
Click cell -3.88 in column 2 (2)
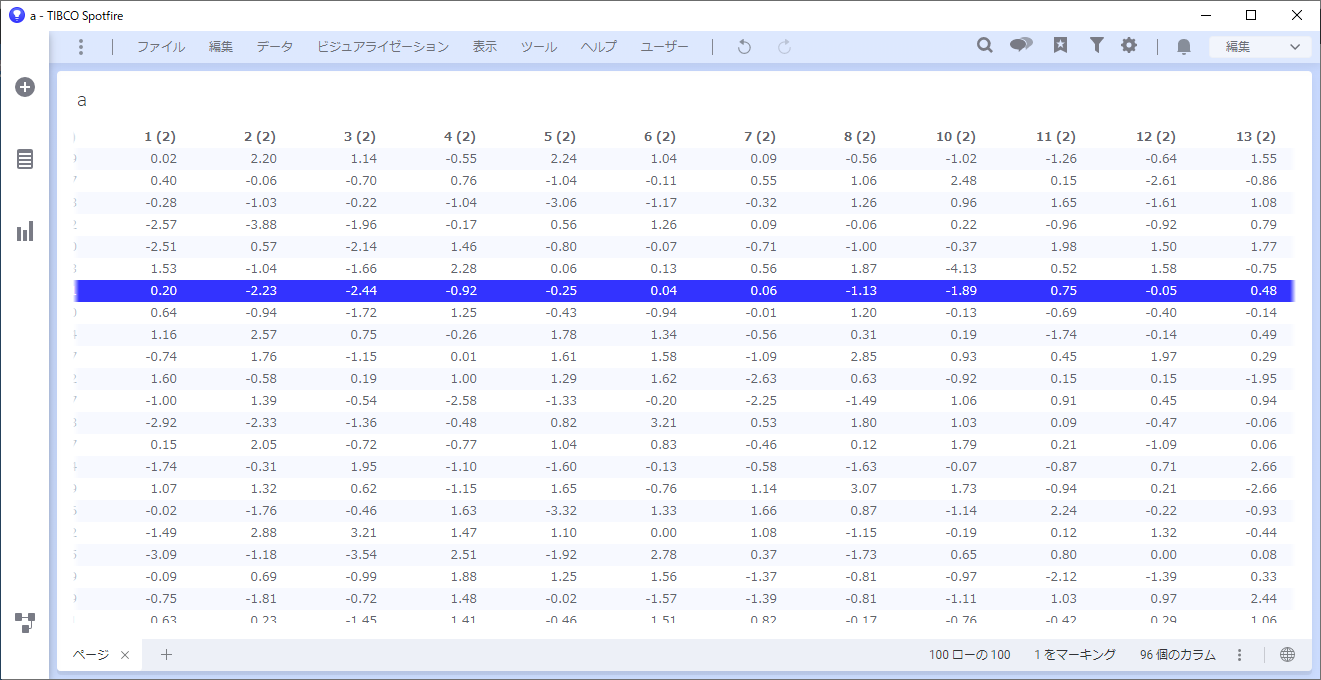tap(261, 225)
